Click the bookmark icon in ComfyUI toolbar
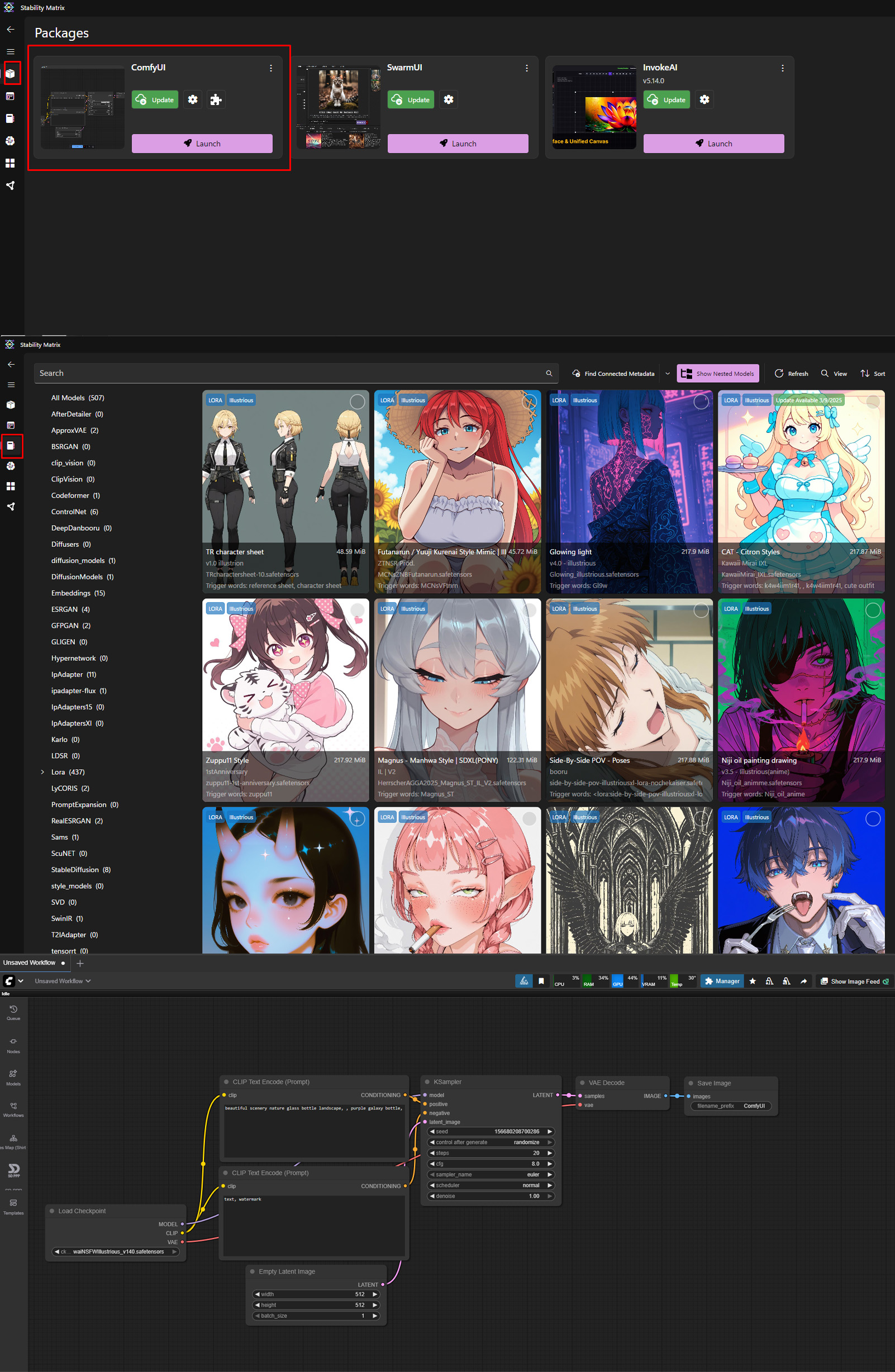Image resolution: width=895 pixels, height=1372 pixels. [541, 981]
